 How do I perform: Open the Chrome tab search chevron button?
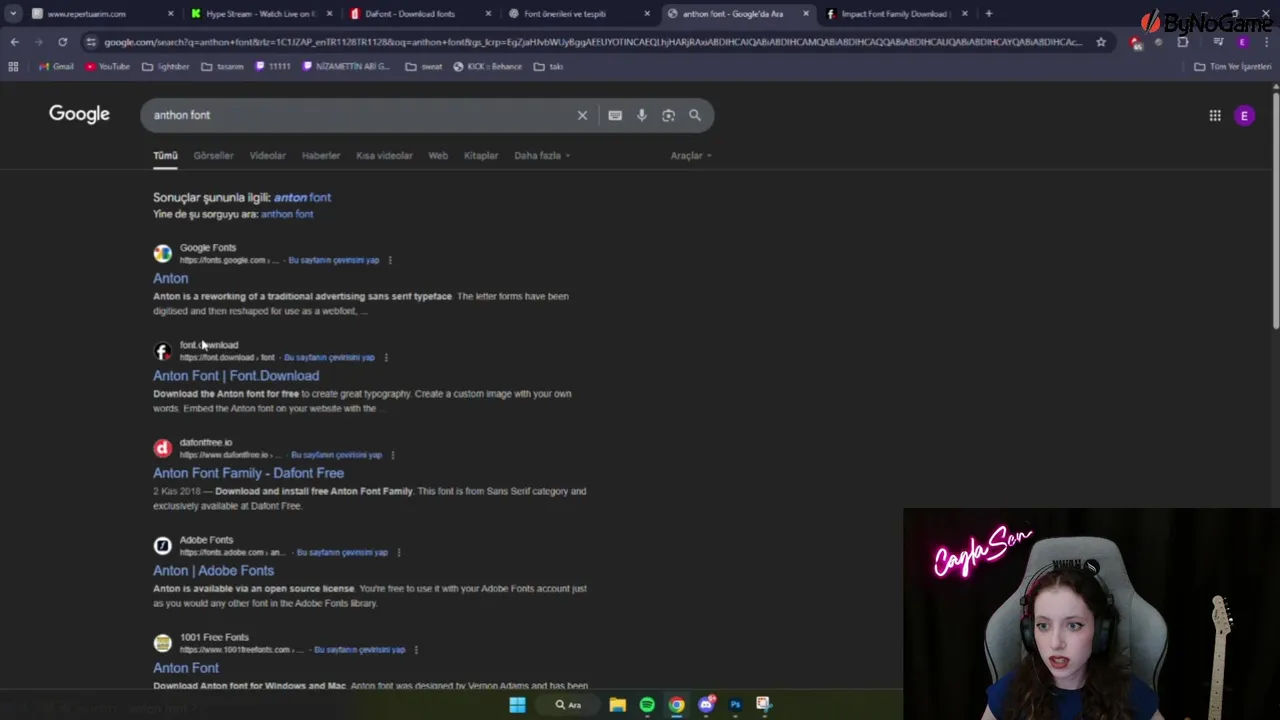click(x=12, y=14)
